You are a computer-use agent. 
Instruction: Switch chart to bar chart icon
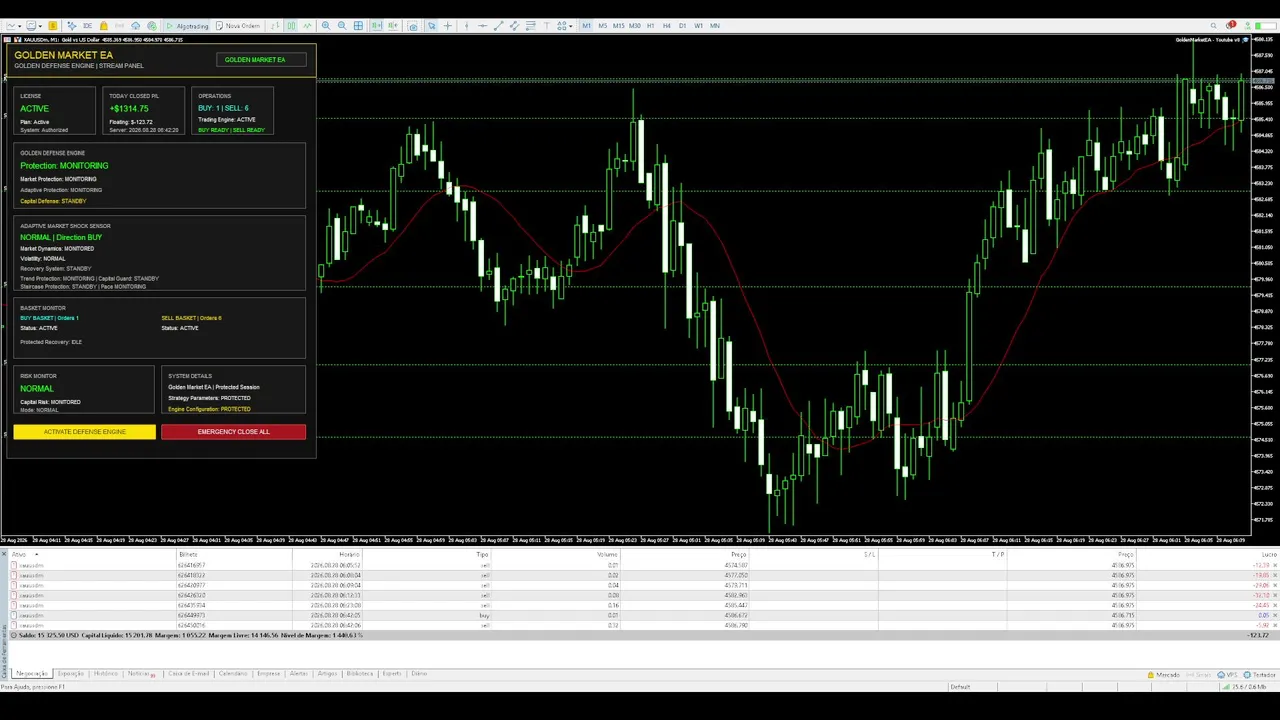point(275,26)
